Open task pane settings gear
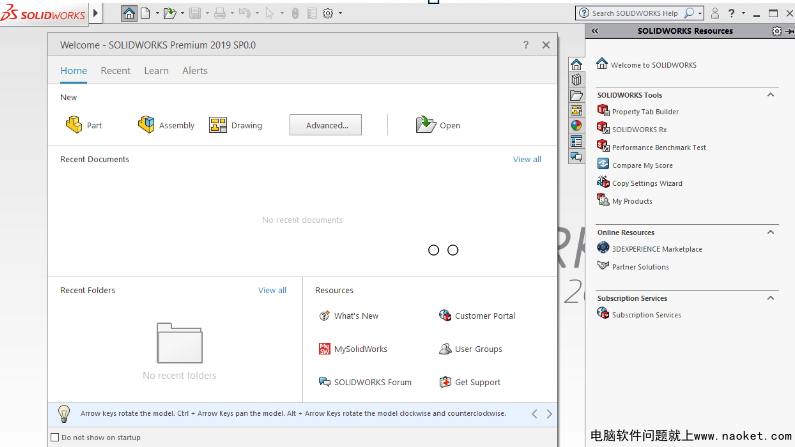The width and height of the screenshot is (795, 447). point(776,31)
